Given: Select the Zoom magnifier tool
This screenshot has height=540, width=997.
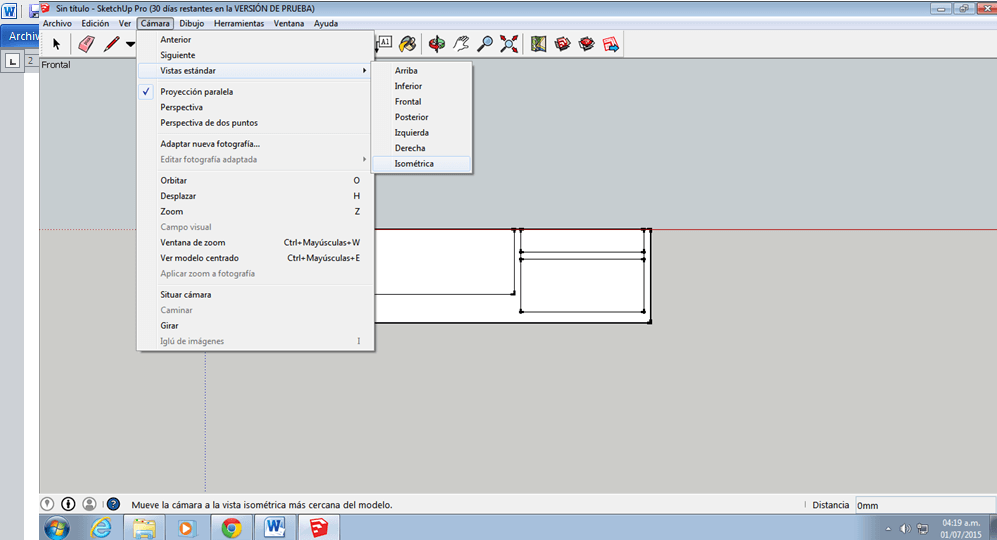Looking at the screenshot, I should (485, 44).
